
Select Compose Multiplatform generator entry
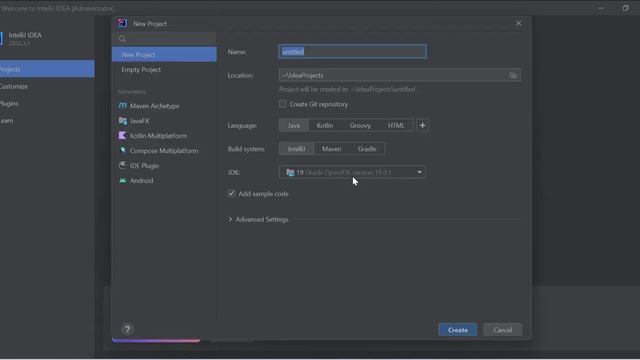164,151
